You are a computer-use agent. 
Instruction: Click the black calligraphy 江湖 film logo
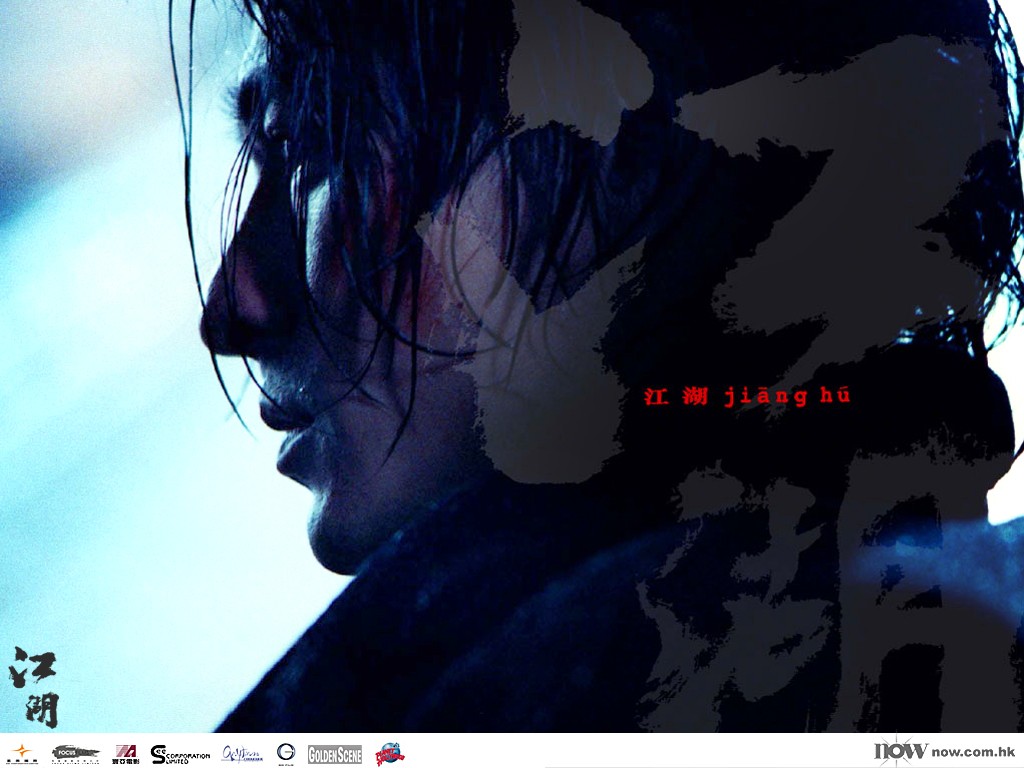34,688
